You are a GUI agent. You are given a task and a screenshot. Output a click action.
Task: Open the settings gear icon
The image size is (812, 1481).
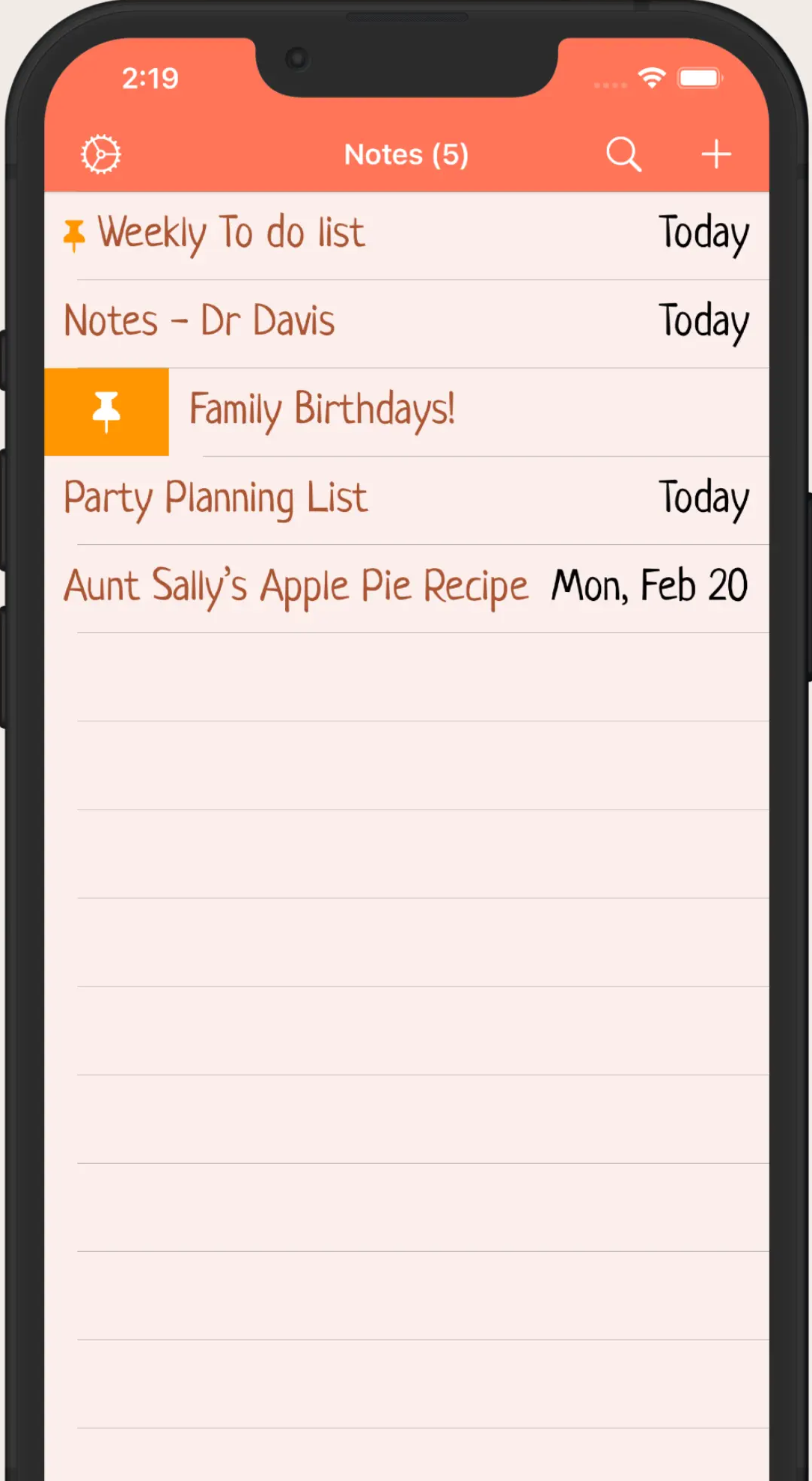[x=100, y=153]
